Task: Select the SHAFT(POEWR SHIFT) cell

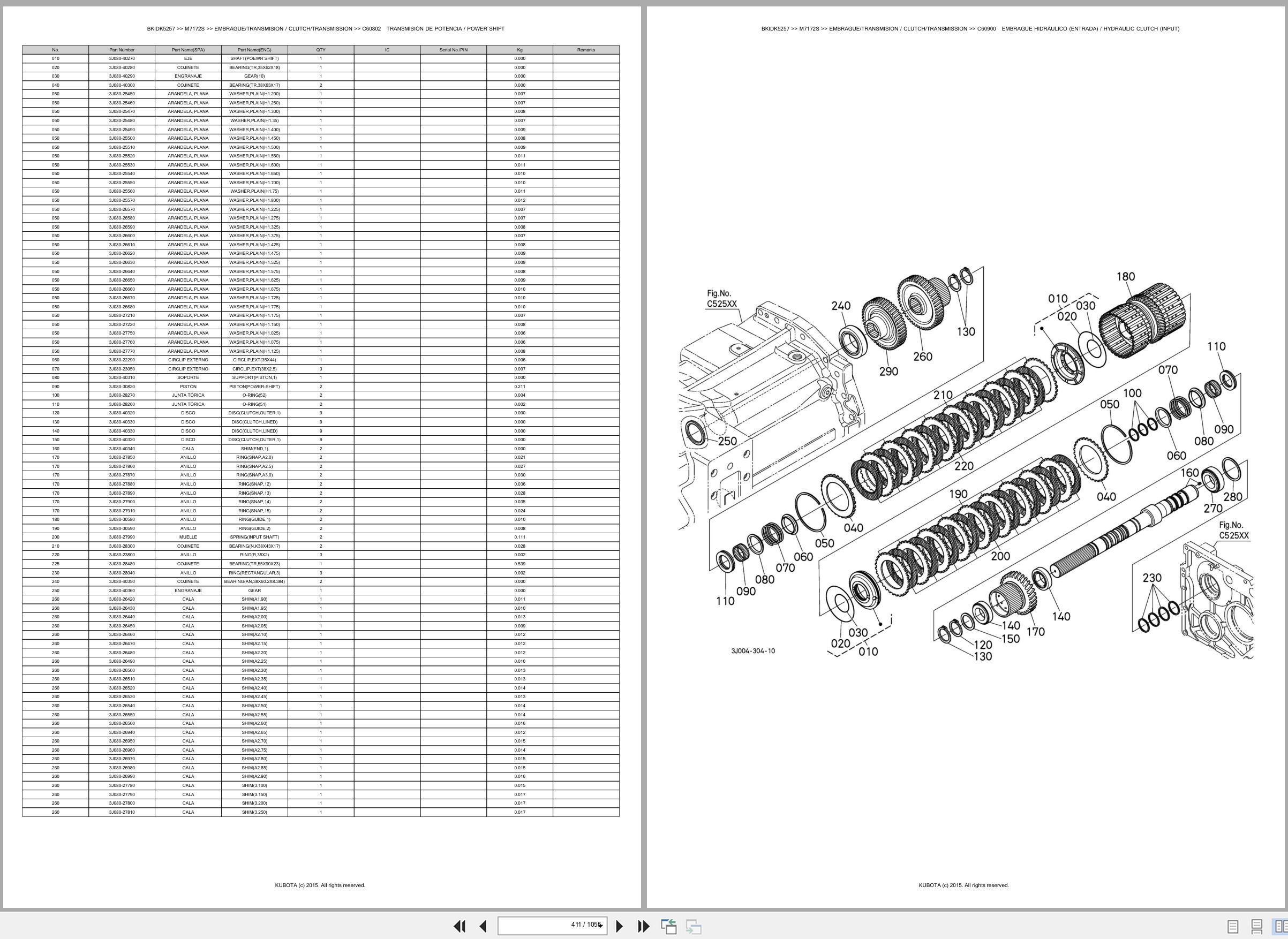Action: [254, 58]
